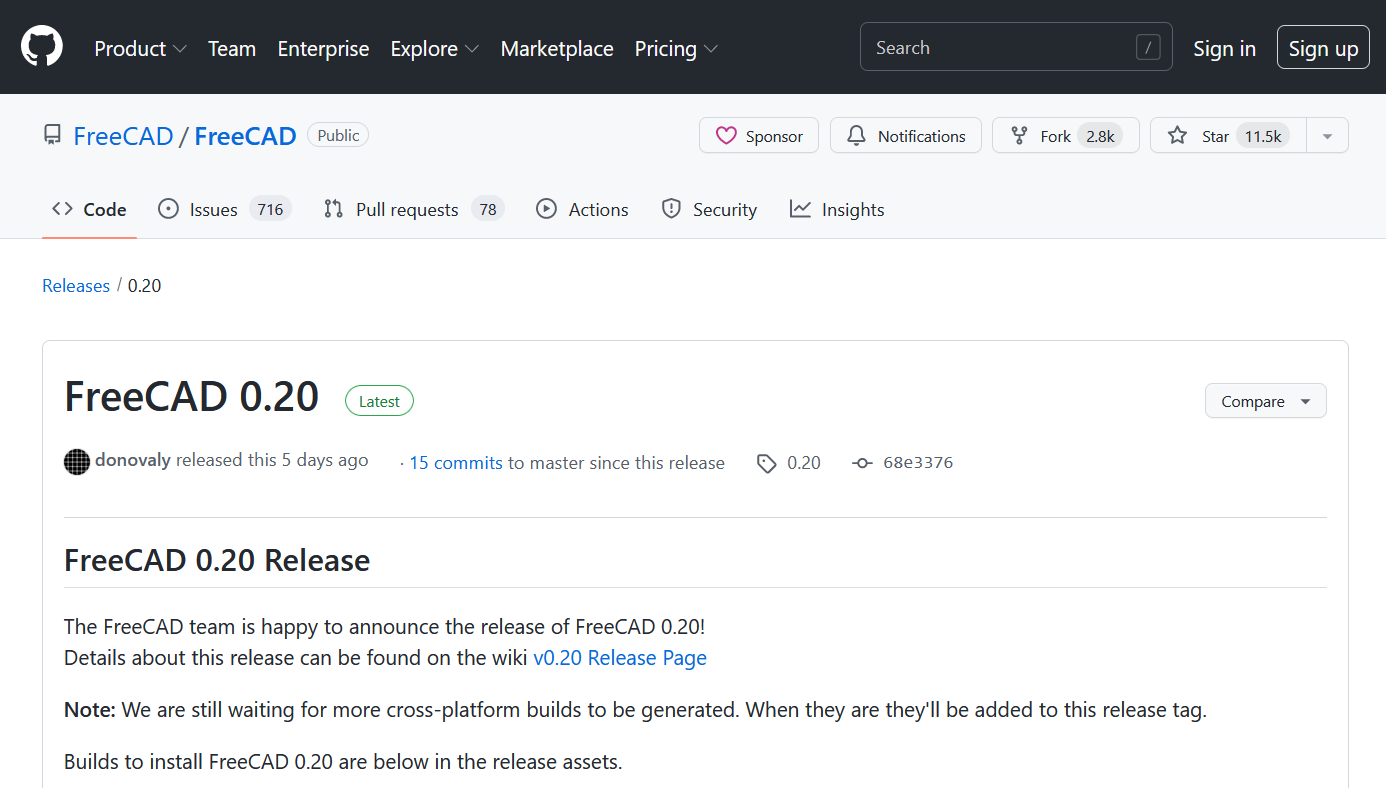Image resolution: width=1386 pixels, height=788 pixels.
Task: Open the dropdown arrow next to Star
Action: (x=1328, y=136)
